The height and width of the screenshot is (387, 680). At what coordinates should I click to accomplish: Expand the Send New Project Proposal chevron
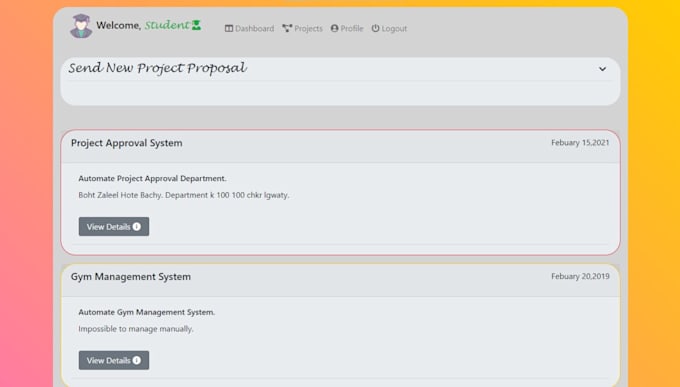[x=602, y=69]
